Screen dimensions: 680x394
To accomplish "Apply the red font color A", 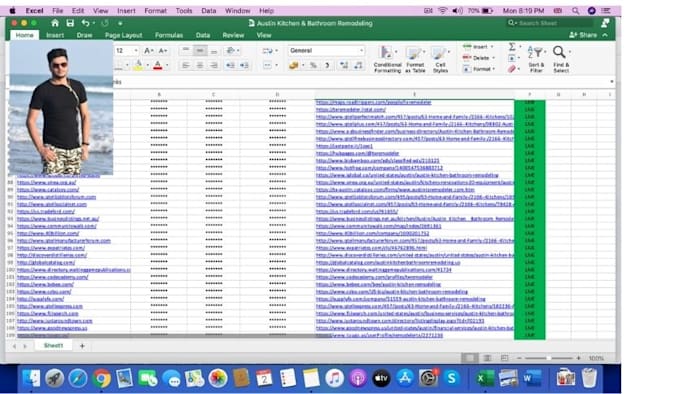I will coord(157,65).
